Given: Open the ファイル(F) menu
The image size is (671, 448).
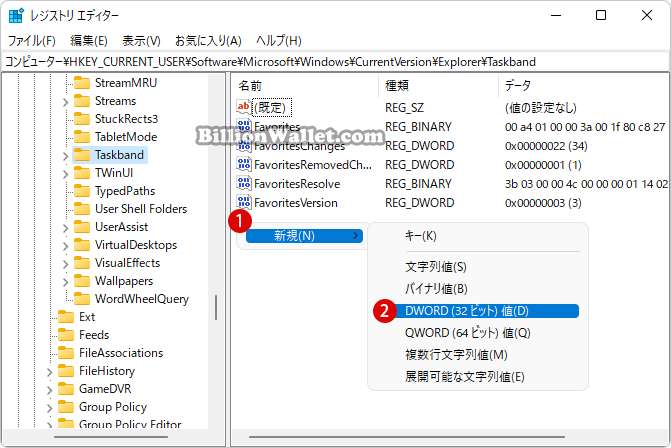Looking at the screenshot, I should [32, 41].
